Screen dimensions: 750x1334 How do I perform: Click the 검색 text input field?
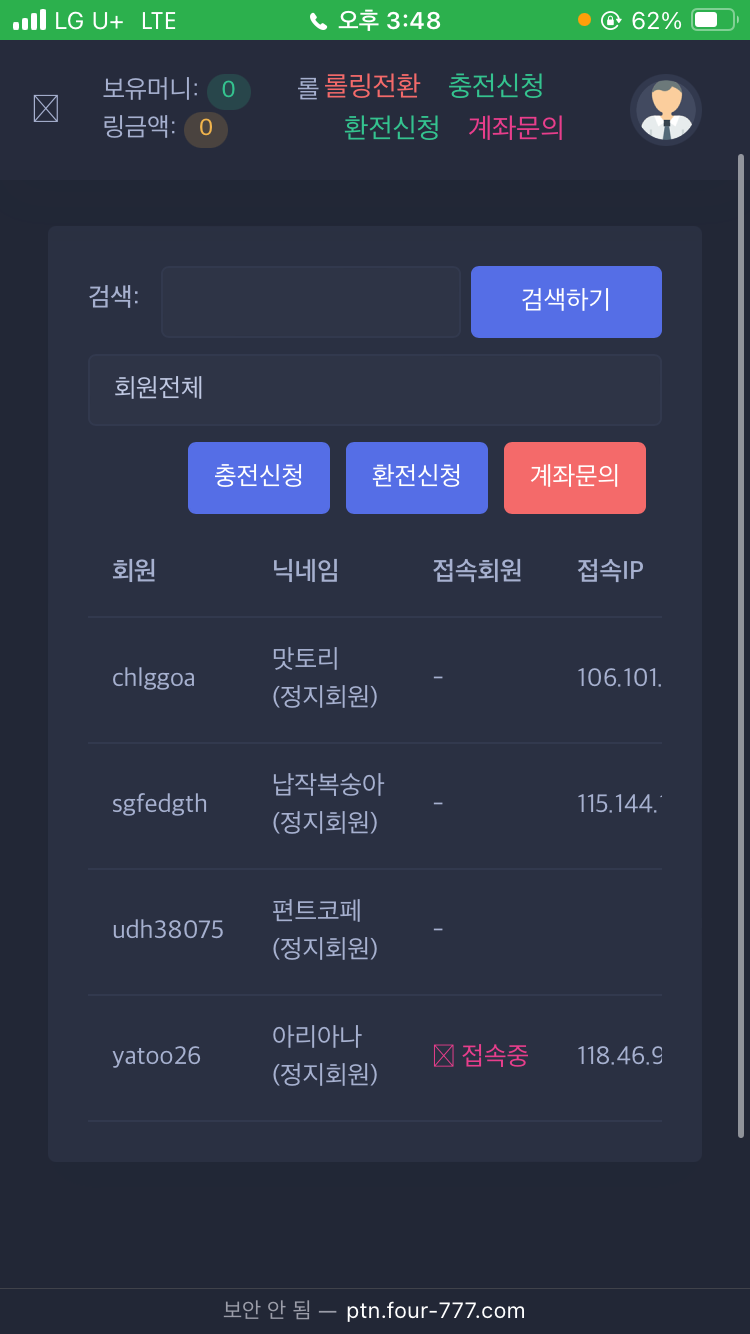tap(311, 302)
